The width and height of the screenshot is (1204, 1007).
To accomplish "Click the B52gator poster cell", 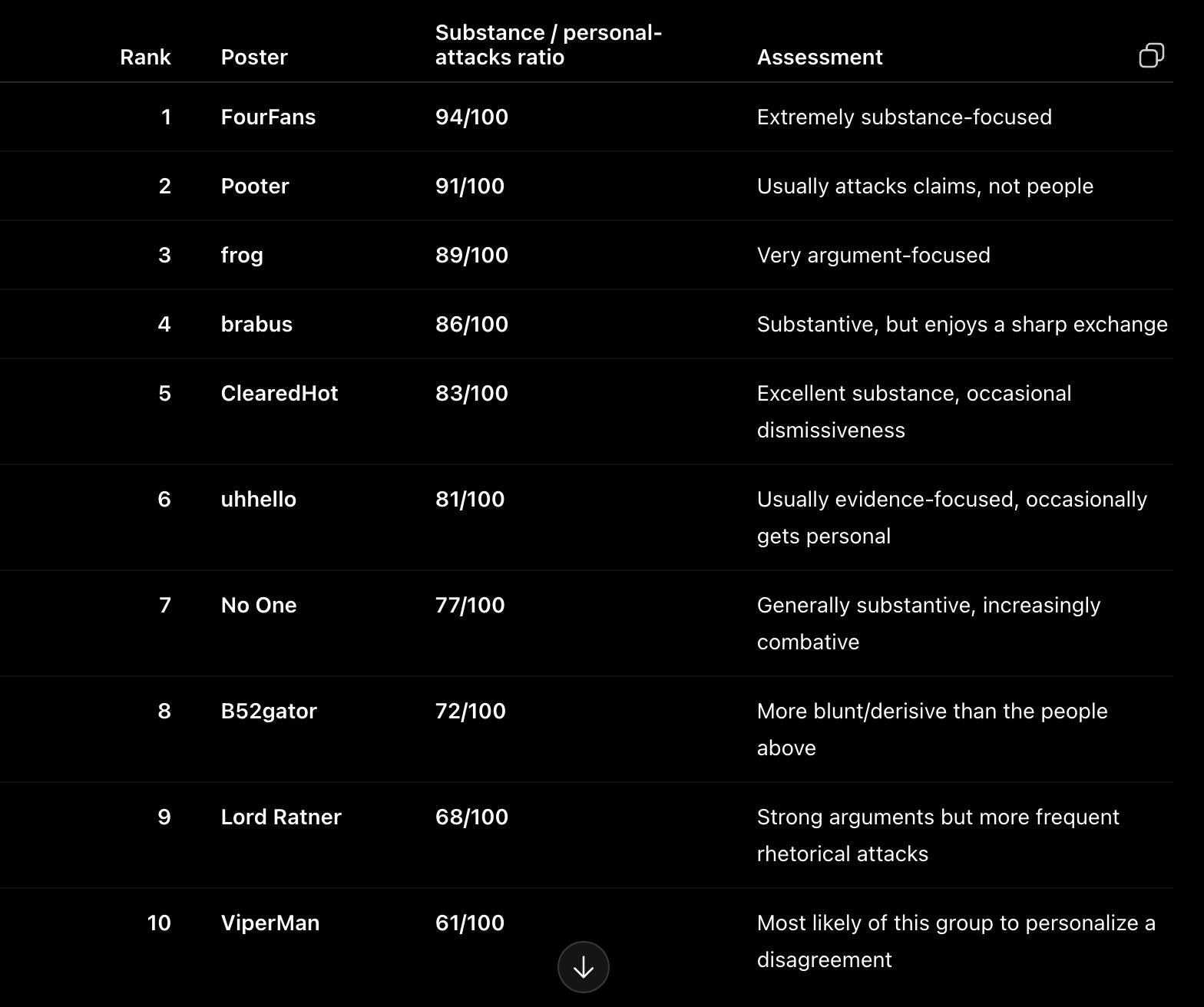I will coord(269,712).
